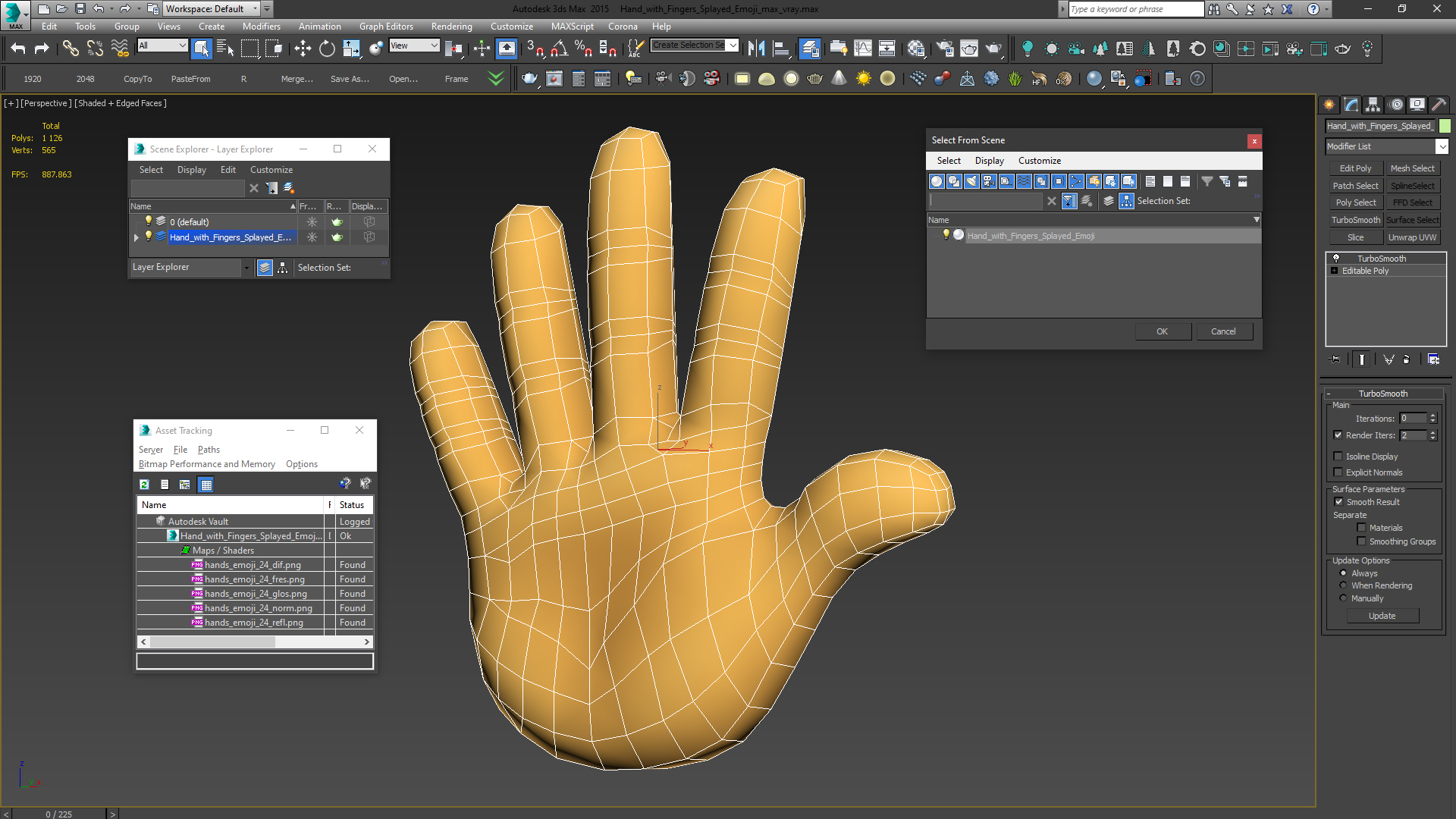
Task: Select the Move tool in main toolbar
Action: [x=303, y=49]
